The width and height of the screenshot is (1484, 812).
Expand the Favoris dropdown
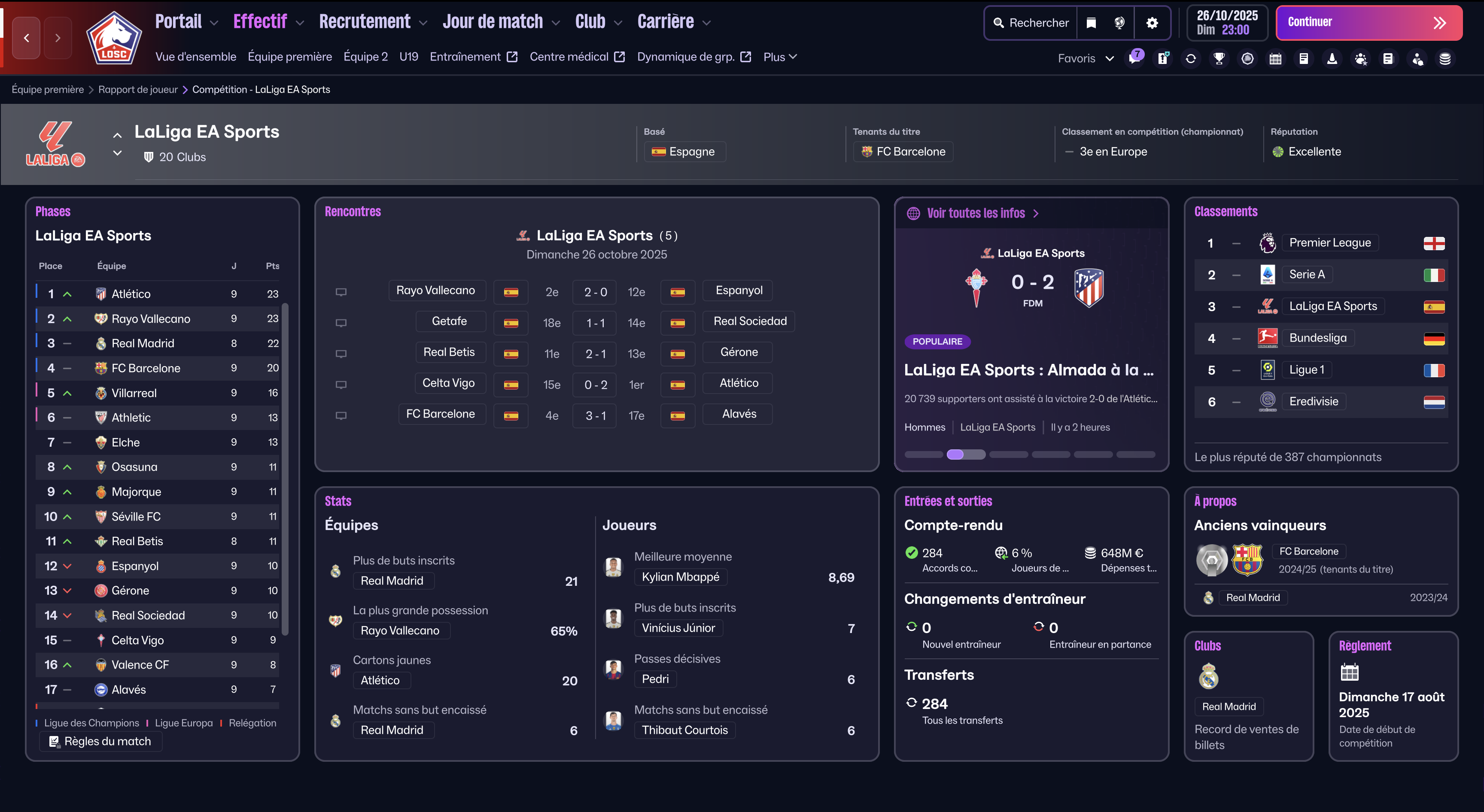pos(1086,58)
